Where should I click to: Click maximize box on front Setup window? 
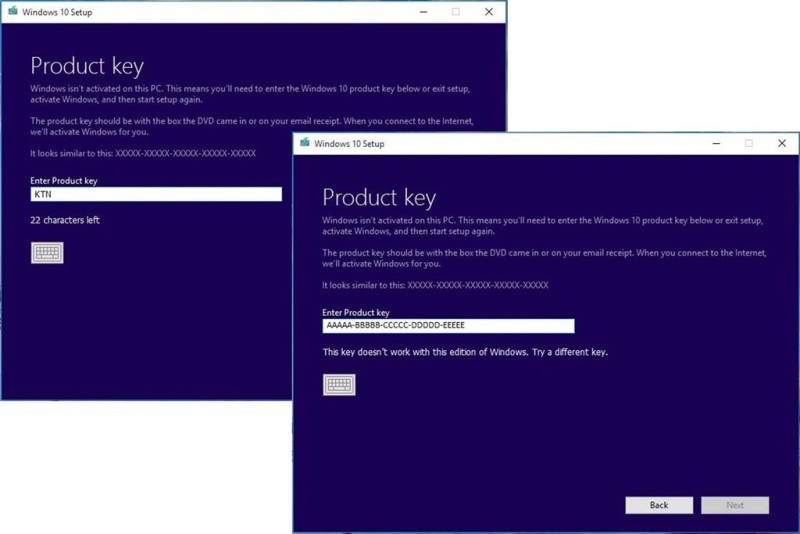pos(748,143)
